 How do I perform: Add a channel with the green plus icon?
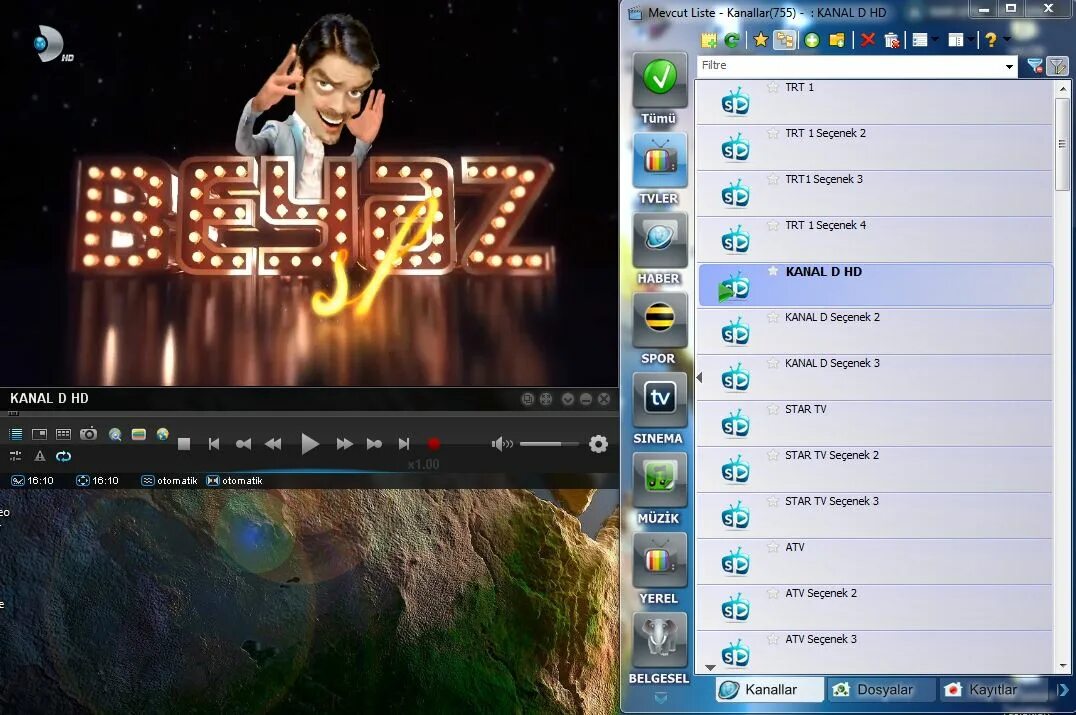coord(812,40)
